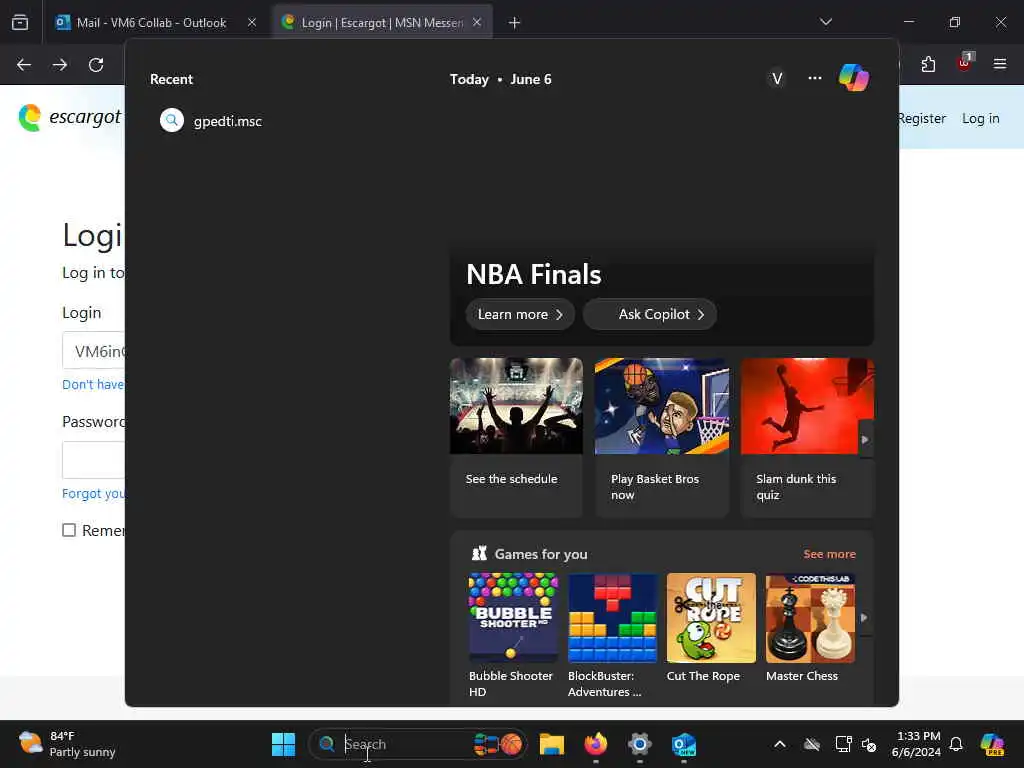Open the list all tabs dropdown

click(x=826, y=22)
